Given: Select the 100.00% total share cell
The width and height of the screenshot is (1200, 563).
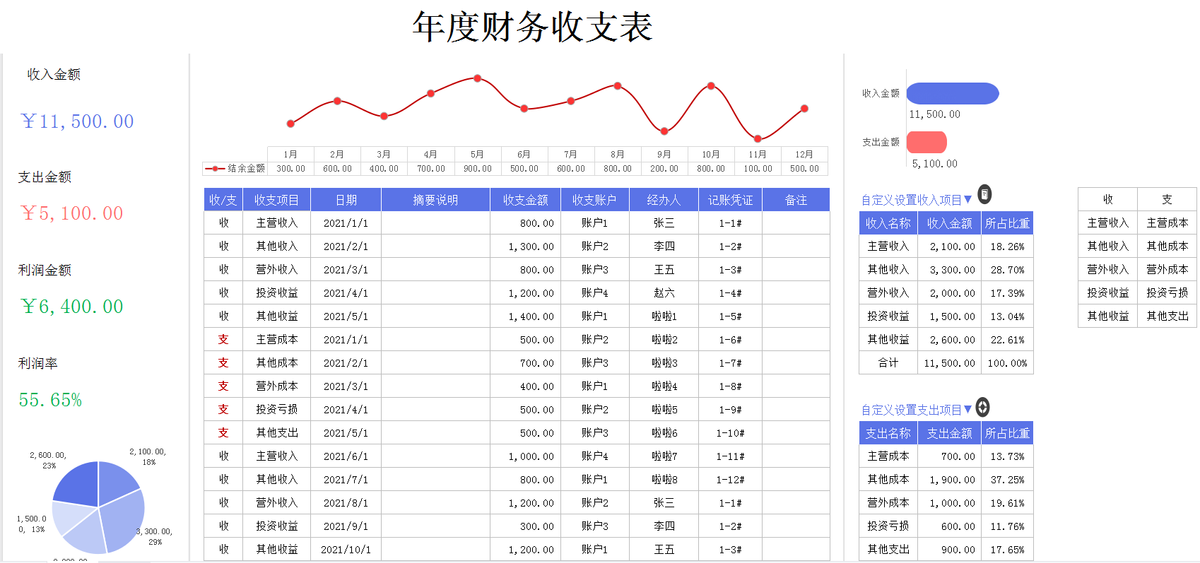Looking at the screenshot, I should 1007,363.
